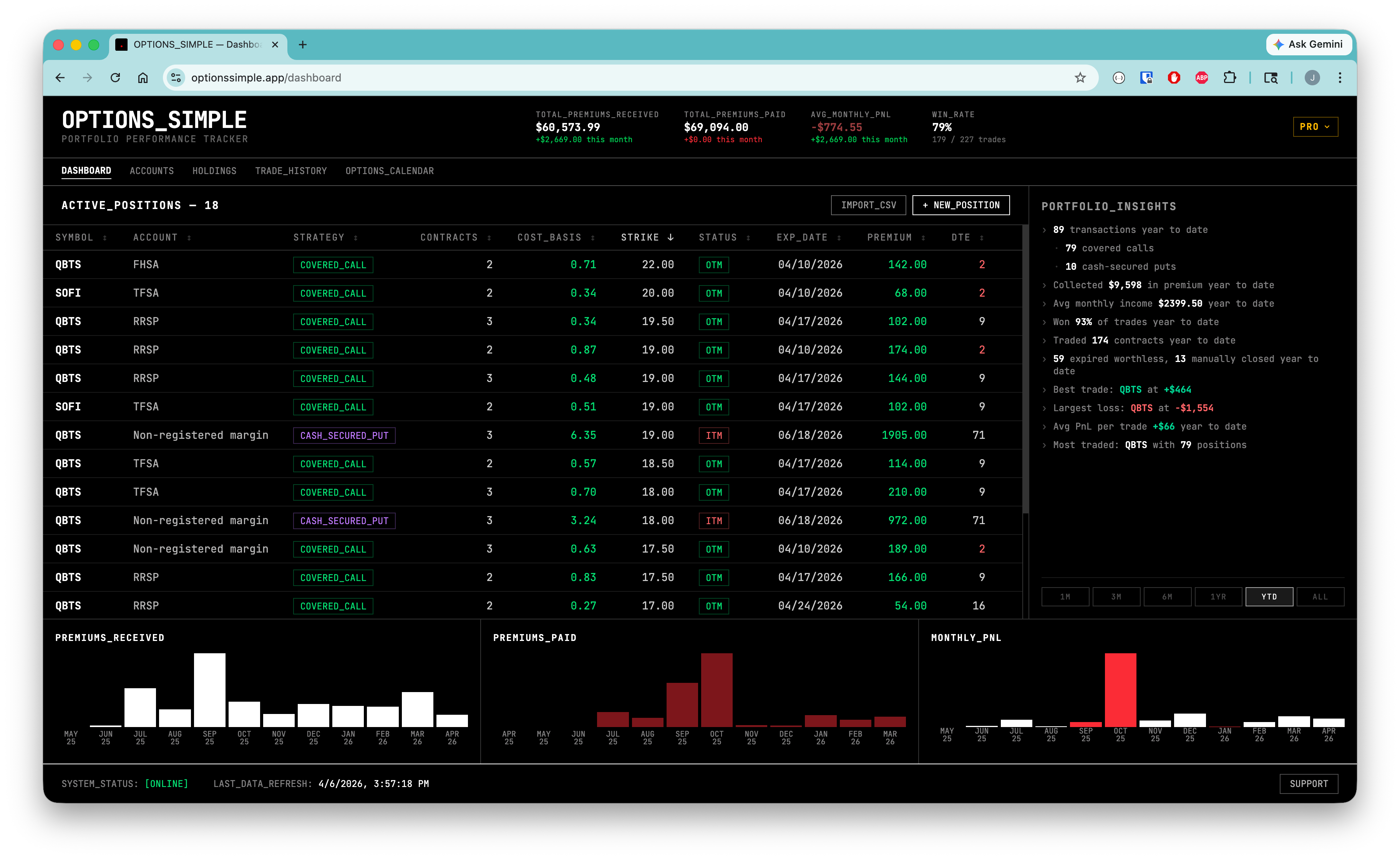The image size is (1400, 860).
Task: Open site information icon in address bar
Action: point(176,78)
